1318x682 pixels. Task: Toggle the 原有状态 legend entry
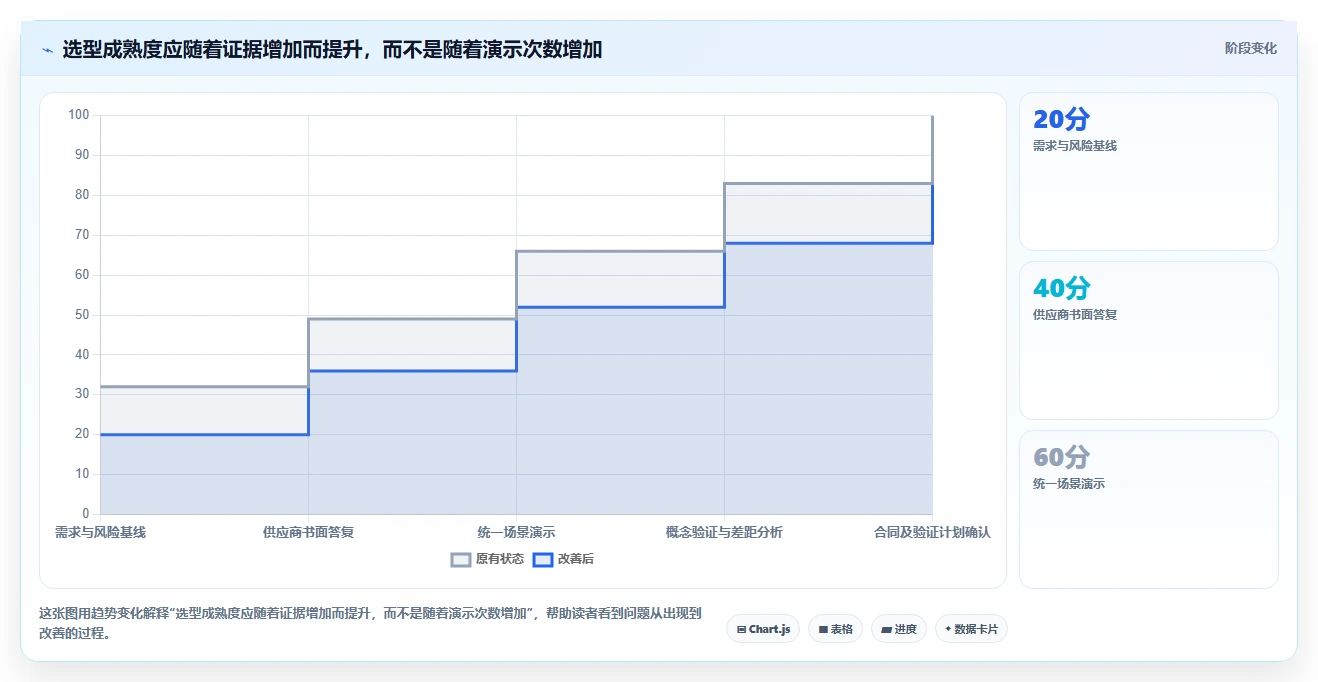488,559
